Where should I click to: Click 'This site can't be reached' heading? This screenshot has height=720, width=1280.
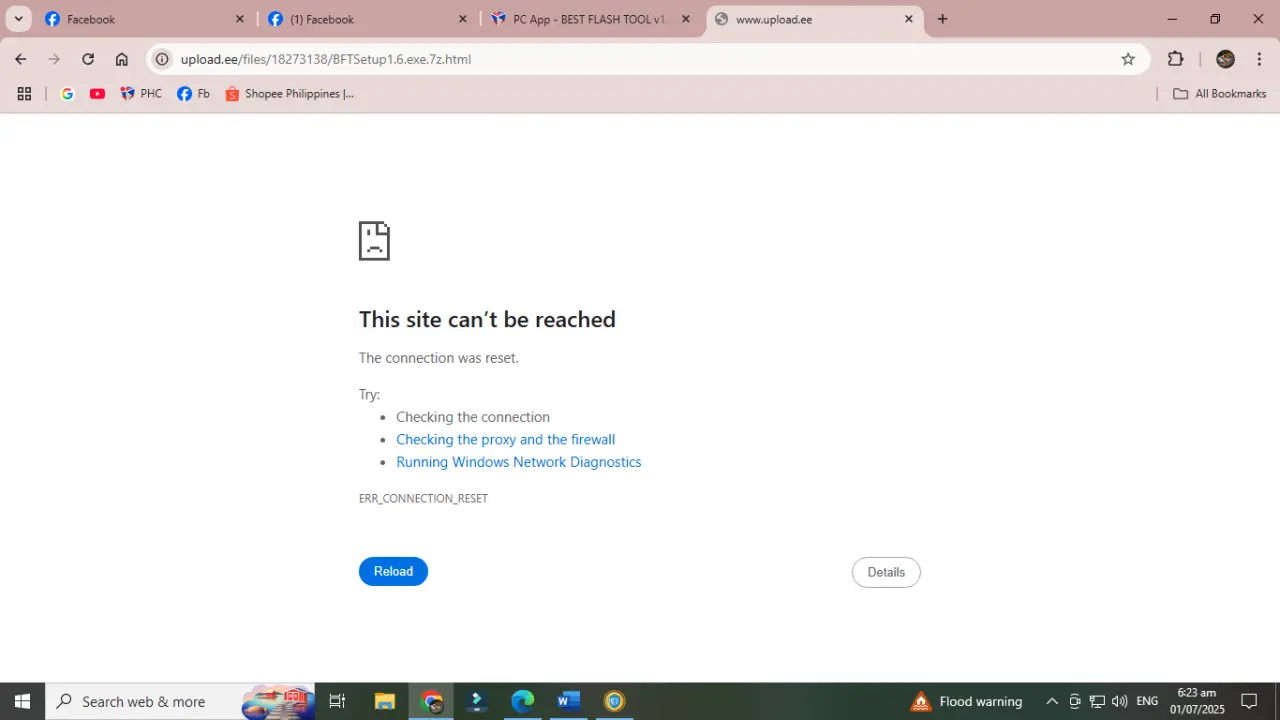point(487,319)
